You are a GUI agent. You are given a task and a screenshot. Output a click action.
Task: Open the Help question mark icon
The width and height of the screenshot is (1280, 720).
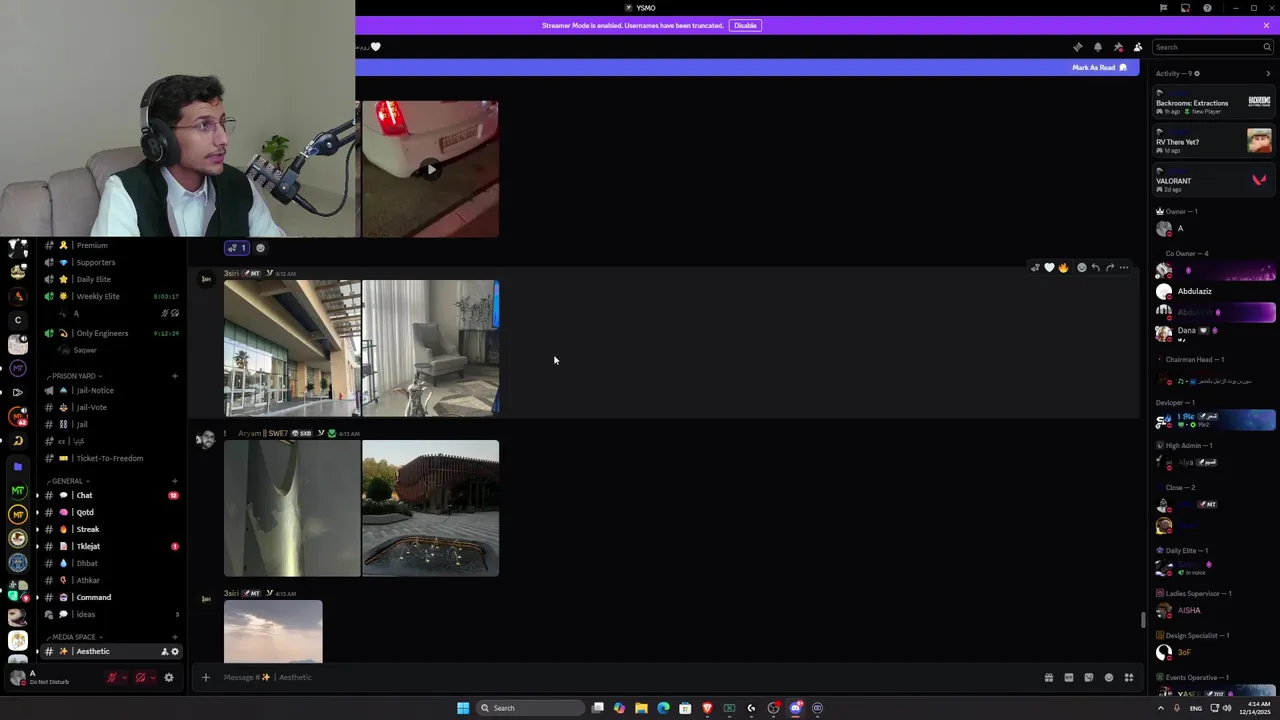coord(1207,8)
